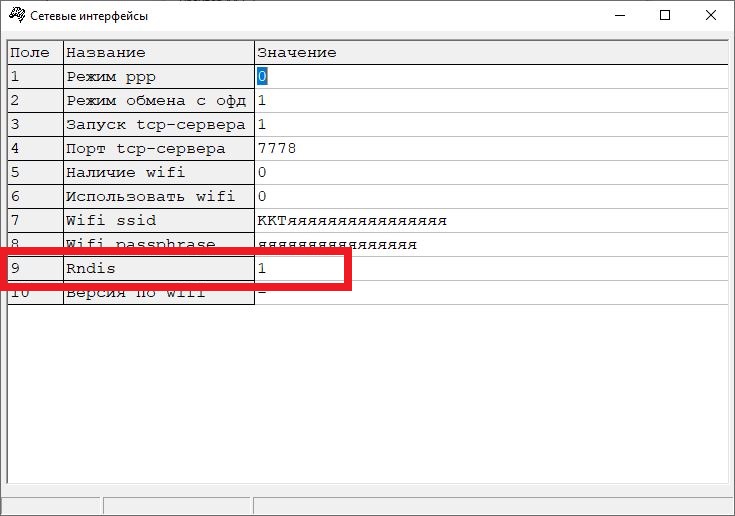Click the Название column header
The image size is (735, 516).
(158, 52)
